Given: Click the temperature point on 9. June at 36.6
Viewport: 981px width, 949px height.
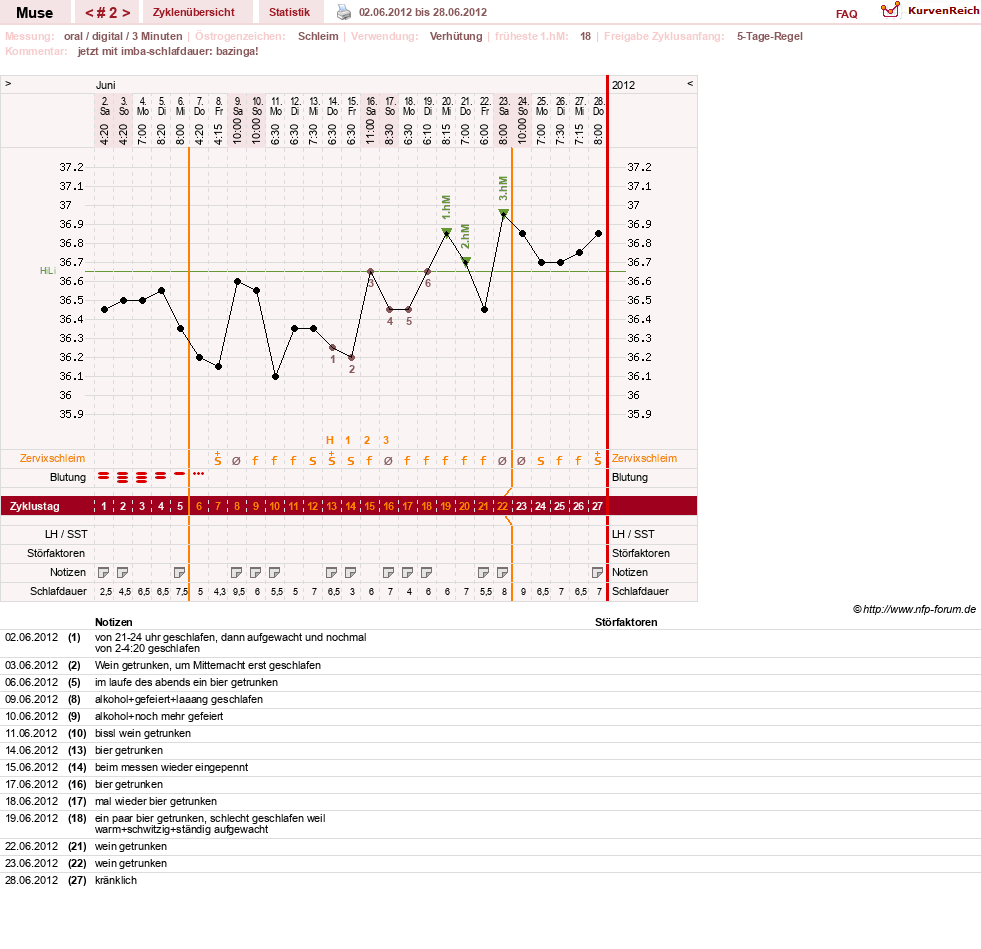Looking at the screenshot, I should [x=237, y=282].
